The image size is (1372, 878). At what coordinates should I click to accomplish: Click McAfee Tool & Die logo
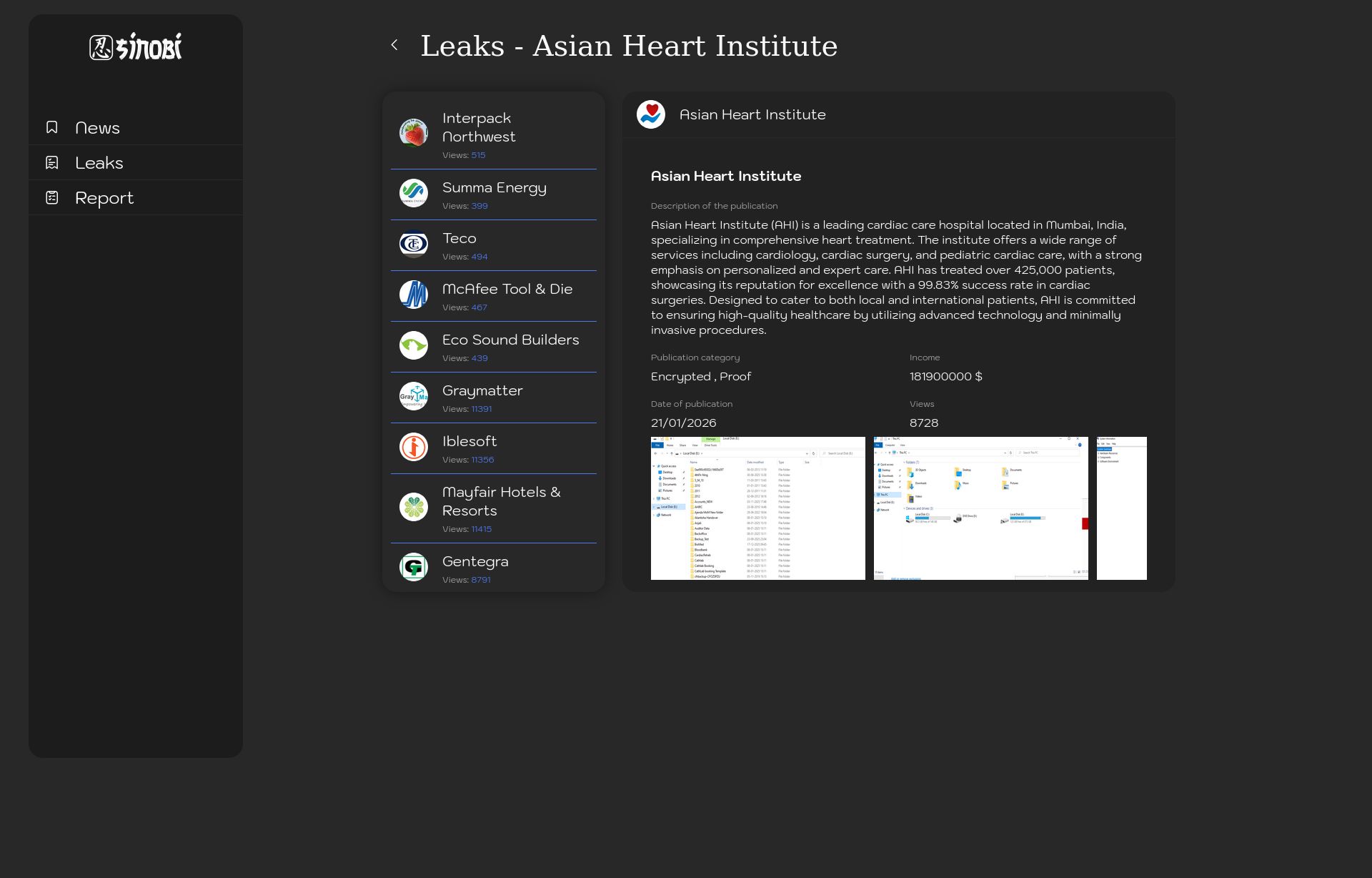413,295
